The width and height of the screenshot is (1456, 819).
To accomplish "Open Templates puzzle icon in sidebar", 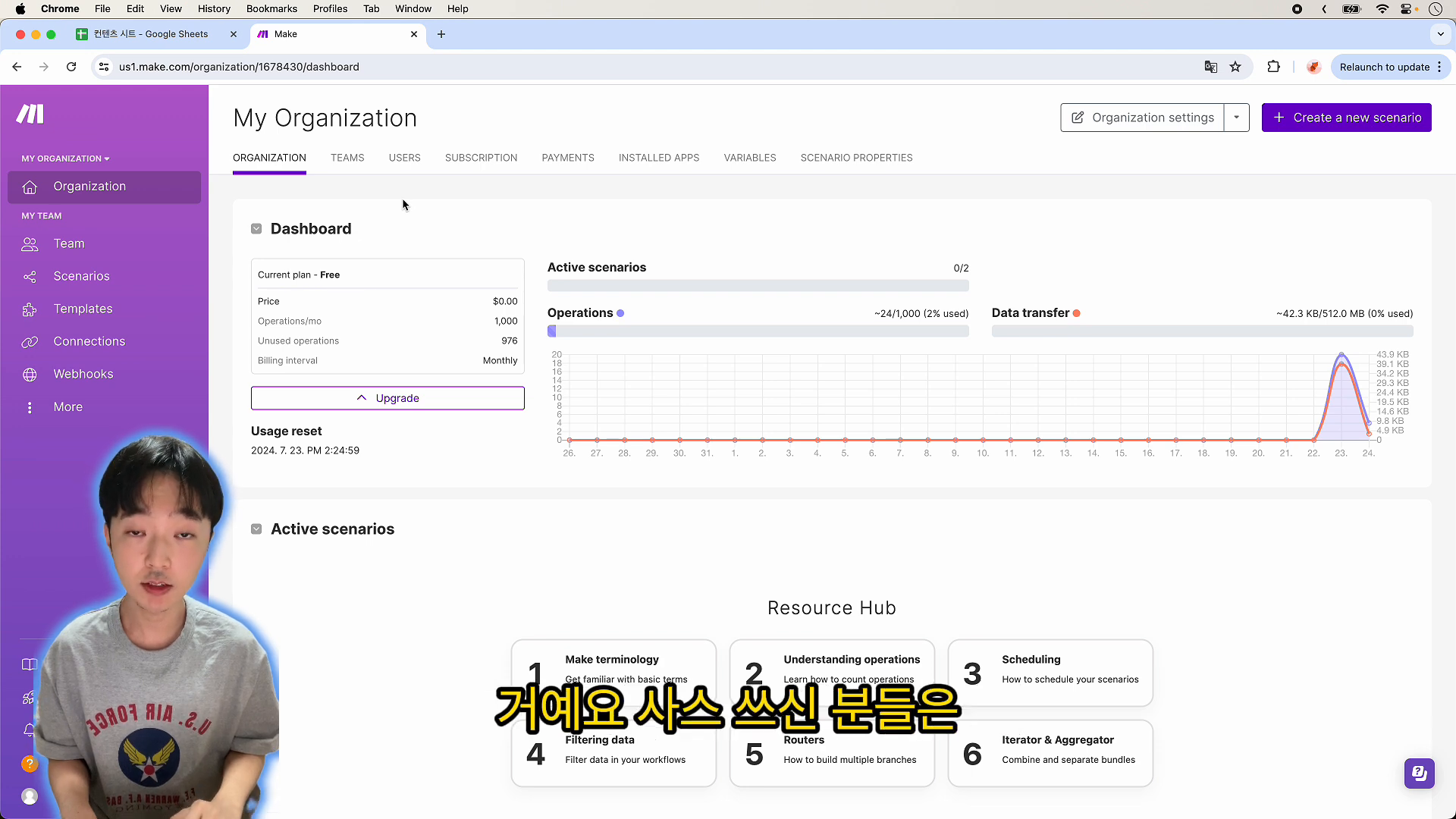I will coord(30,309).
